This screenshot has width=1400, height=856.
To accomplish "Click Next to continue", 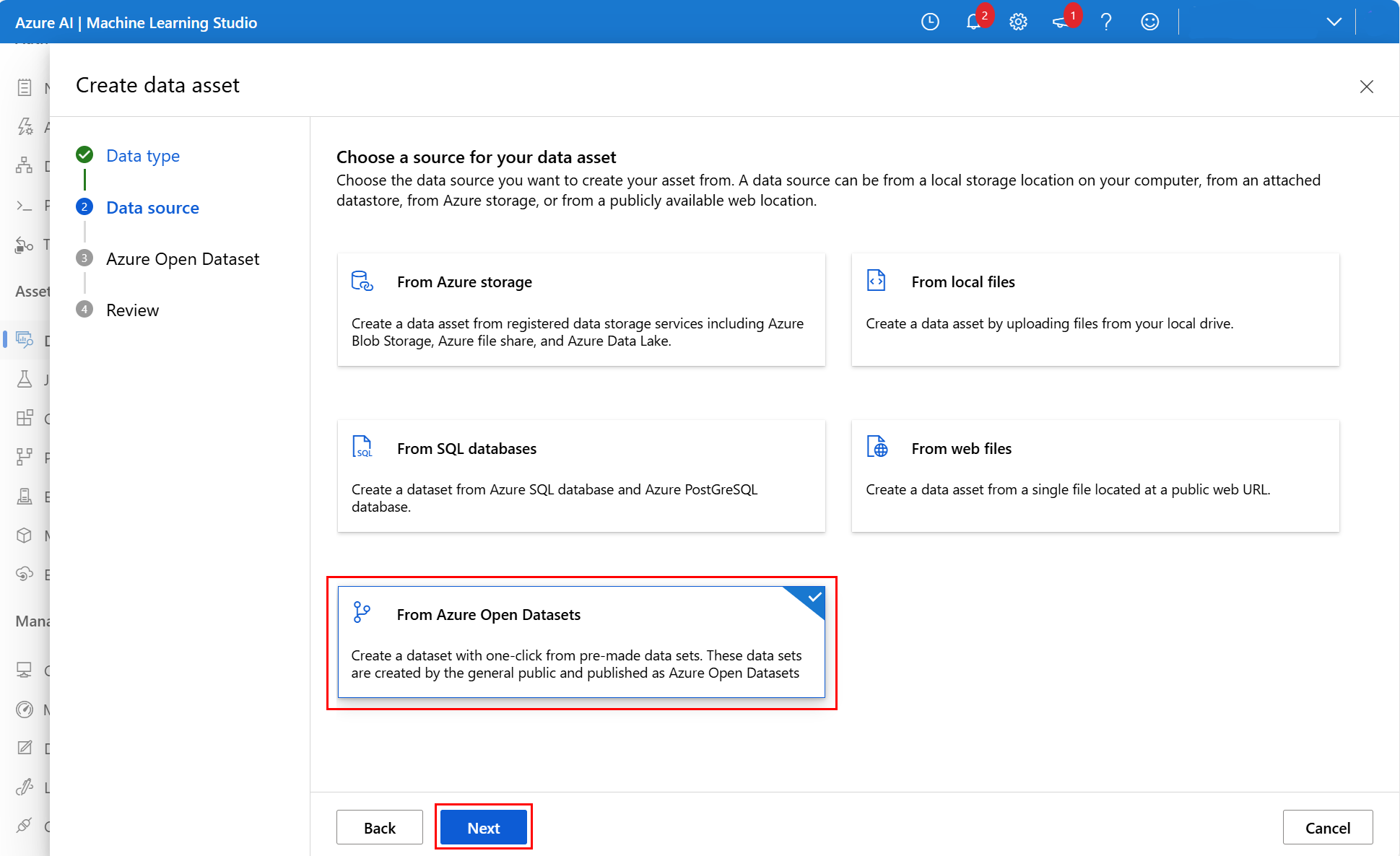I will 483,827.
